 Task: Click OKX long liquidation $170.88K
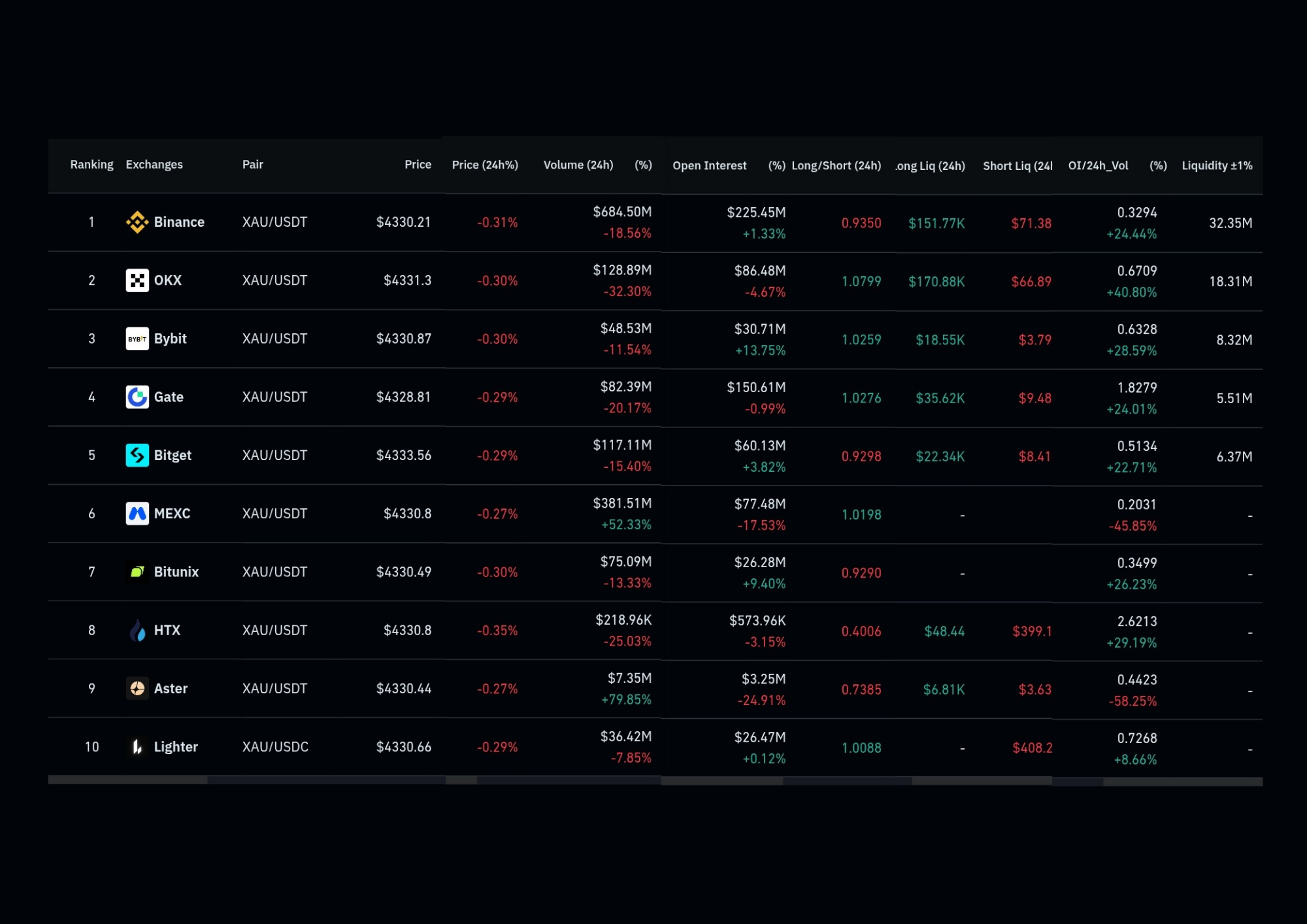(x=936, y=282)
